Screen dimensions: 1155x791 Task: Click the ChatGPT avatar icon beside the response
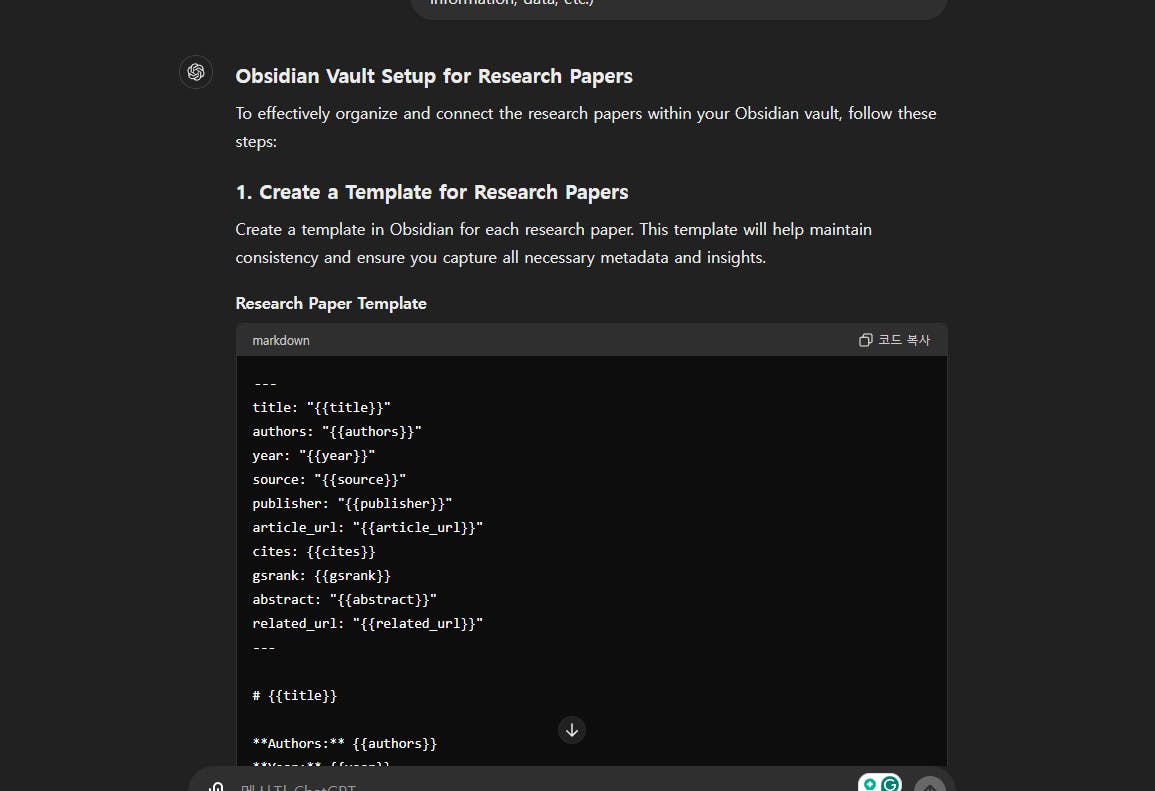click(196, 72)
